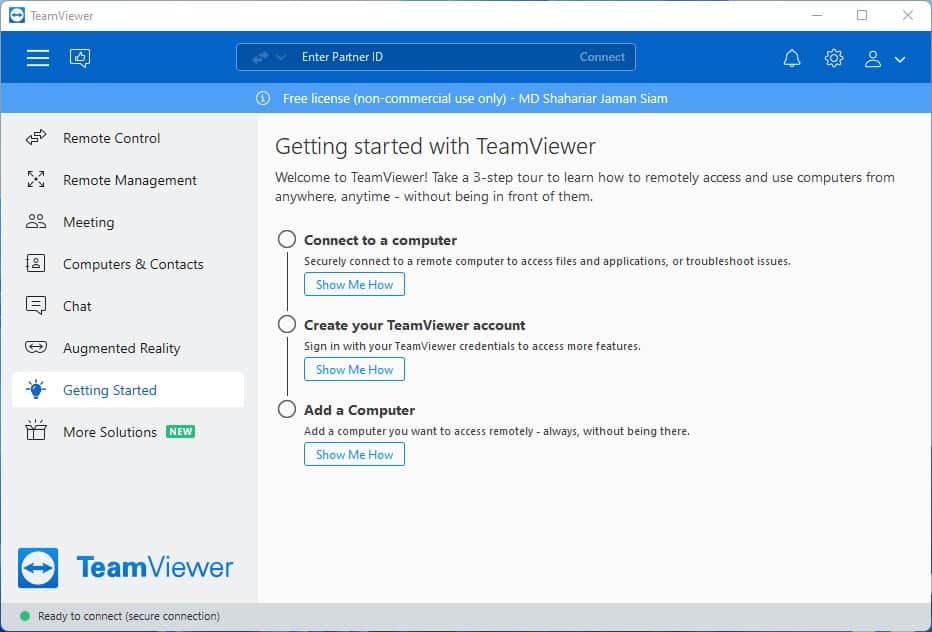The image size is (932, 632).
Task: Select the Create your TeamViewer account circle
Action: (286, 325)
